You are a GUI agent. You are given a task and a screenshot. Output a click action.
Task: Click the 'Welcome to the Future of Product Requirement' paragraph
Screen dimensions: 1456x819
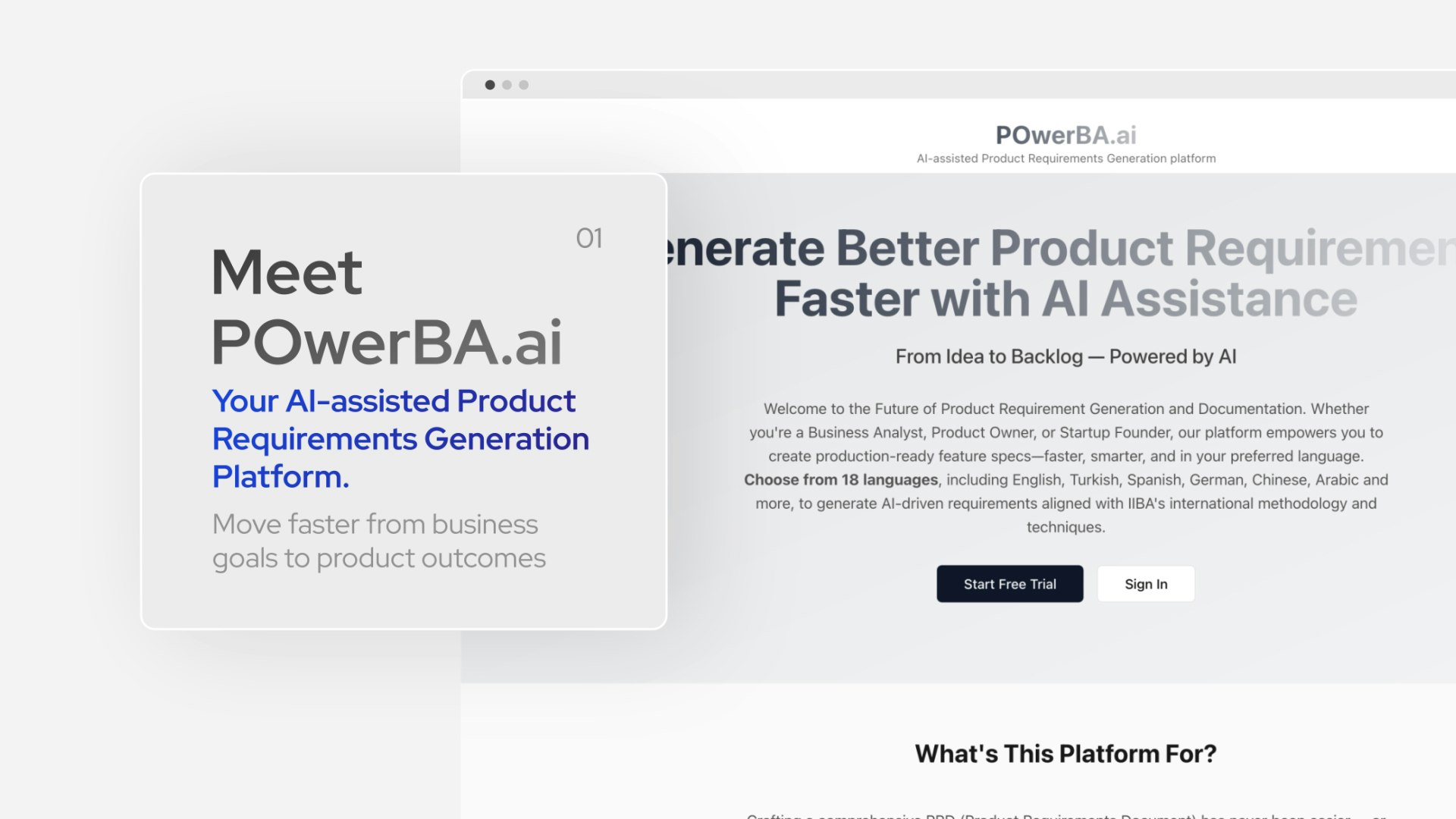(1065, 468)
